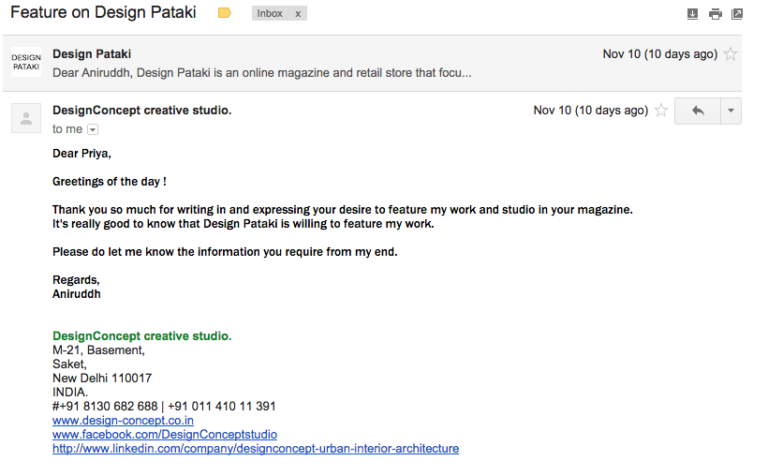Screen dimensions: 768x476
Task: Click the yellow importance marker tag
Action: tap(224, 13)
